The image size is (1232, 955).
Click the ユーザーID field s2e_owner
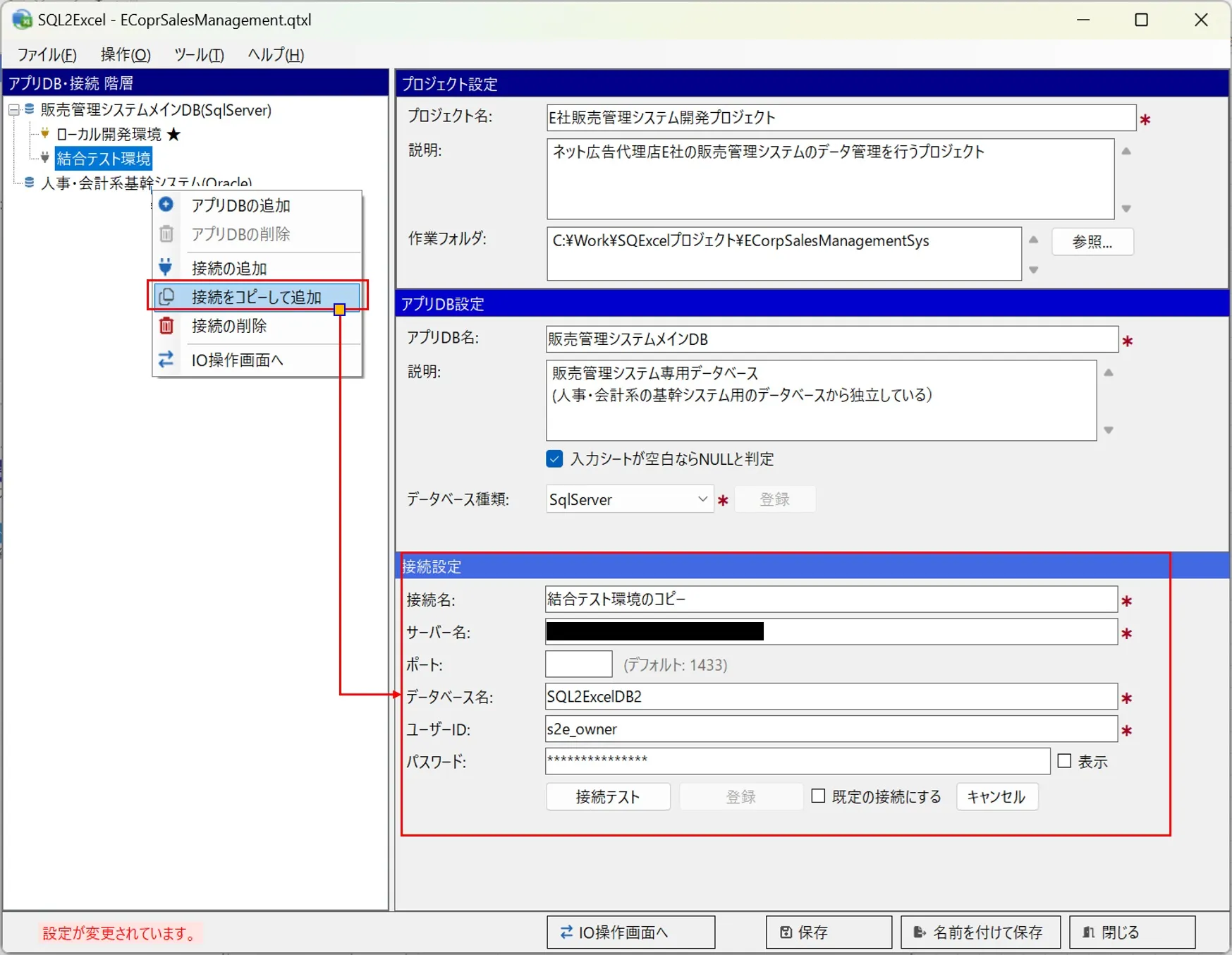pyautogui.click(x=831, y=729)
